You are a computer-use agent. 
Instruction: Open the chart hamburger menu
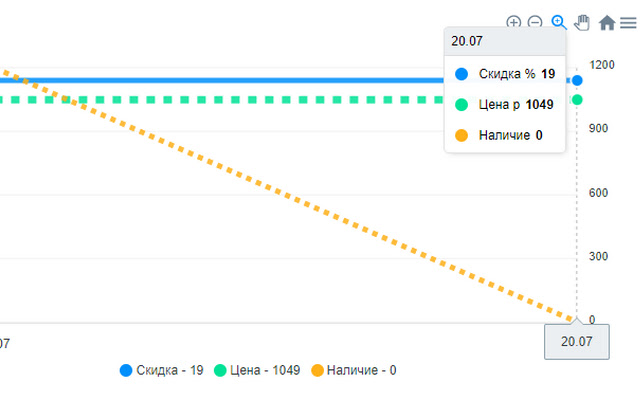[x=627, y=22]
